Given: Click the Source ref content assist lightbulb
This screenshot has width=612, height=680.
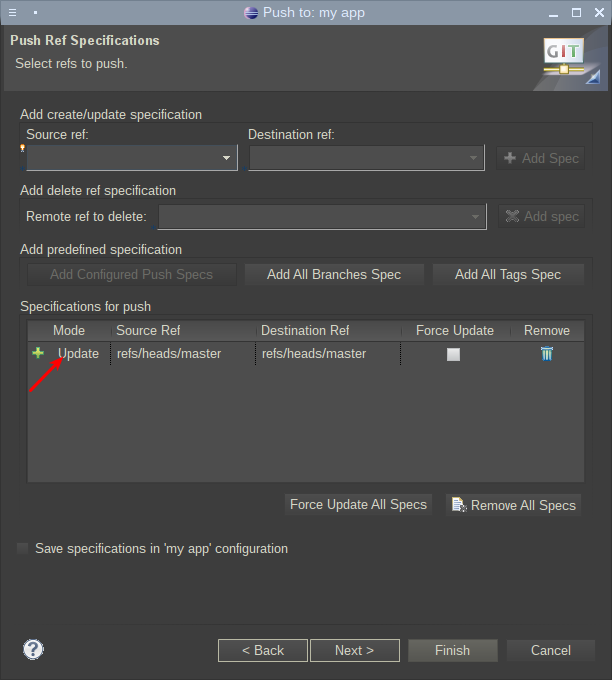Looking at the screenshot, I should (x=22, y=148).
